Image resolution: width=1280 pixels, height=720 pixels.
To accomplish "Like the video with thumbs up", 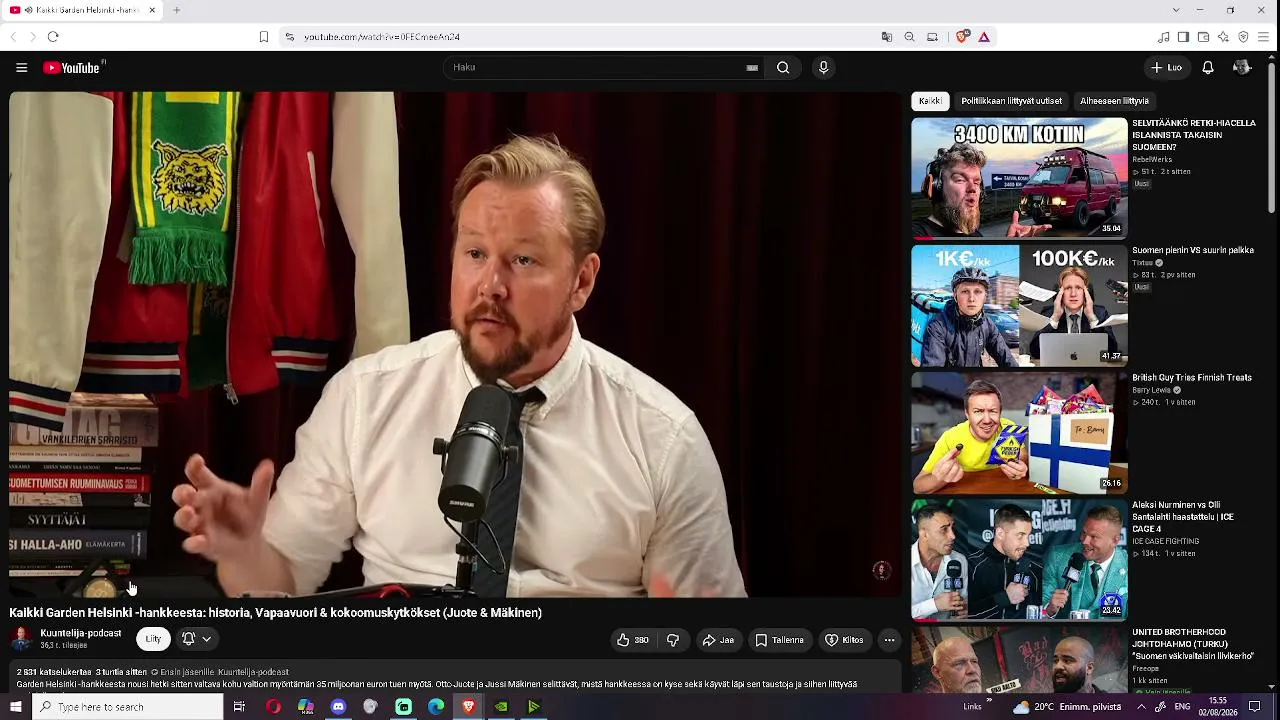I will pos(632,640).
